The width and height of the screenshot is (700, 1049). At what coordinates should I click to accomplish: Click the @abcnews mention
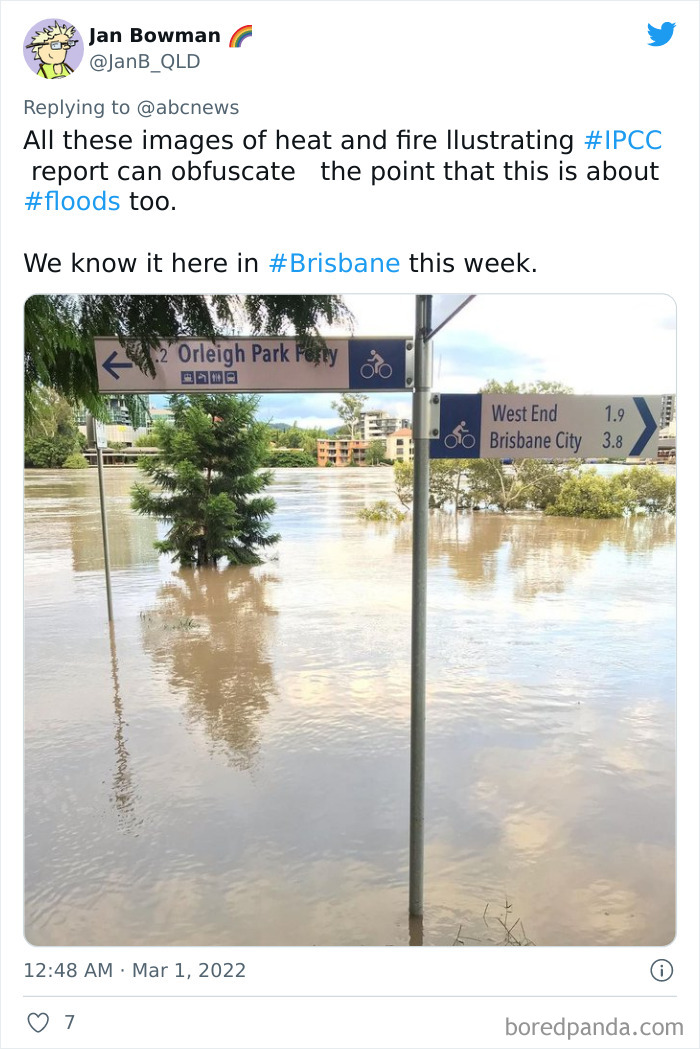pyautogui.click(x=189, y=107)
